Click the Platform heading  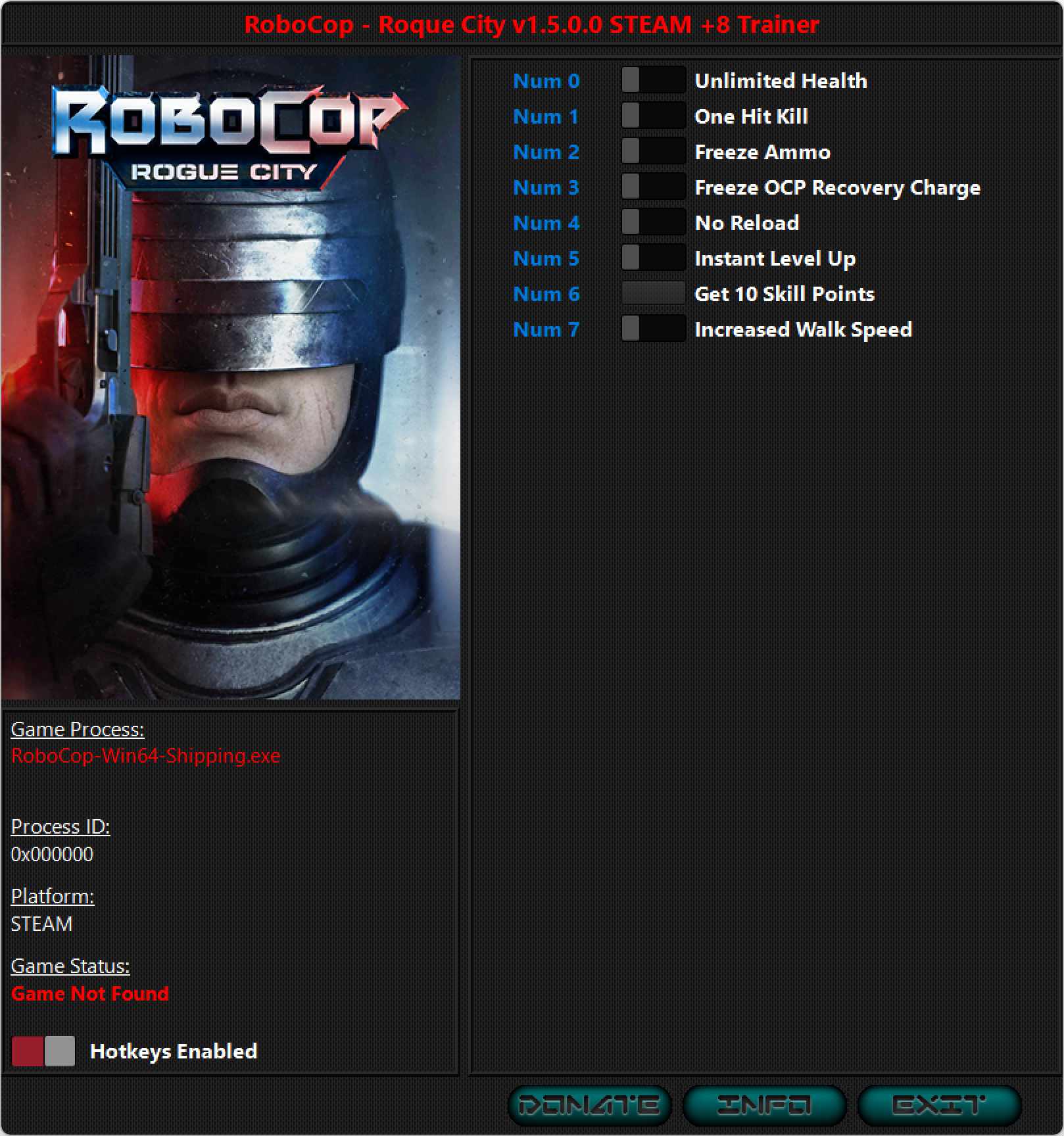click(x=53, y=897)
